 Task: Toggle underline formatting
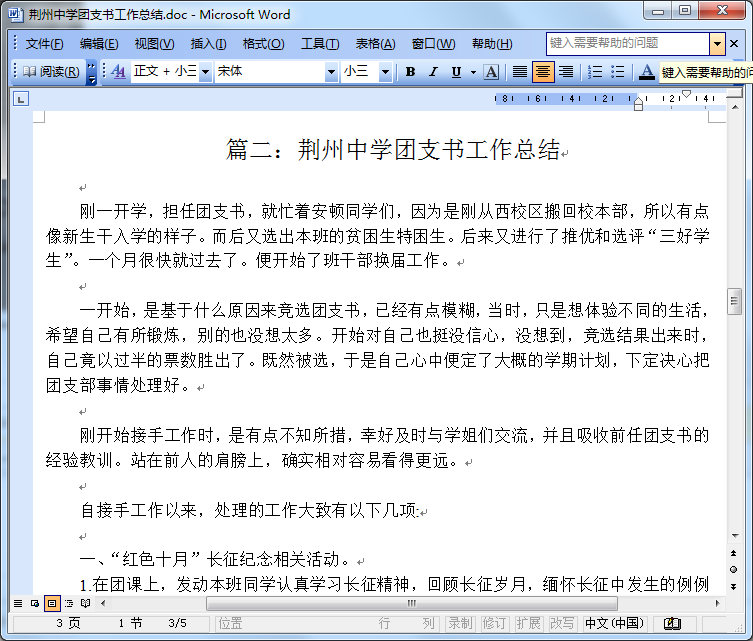[456, 72]
